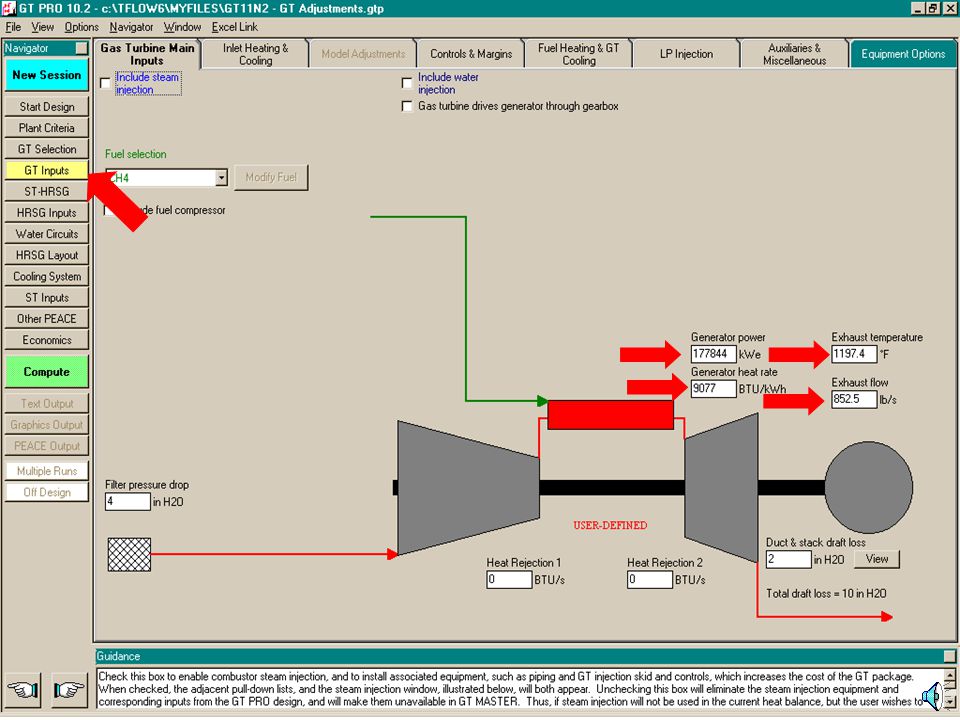Click the green Compute button
The height and width of the screenshot is (720, 960).
[47, 372]
